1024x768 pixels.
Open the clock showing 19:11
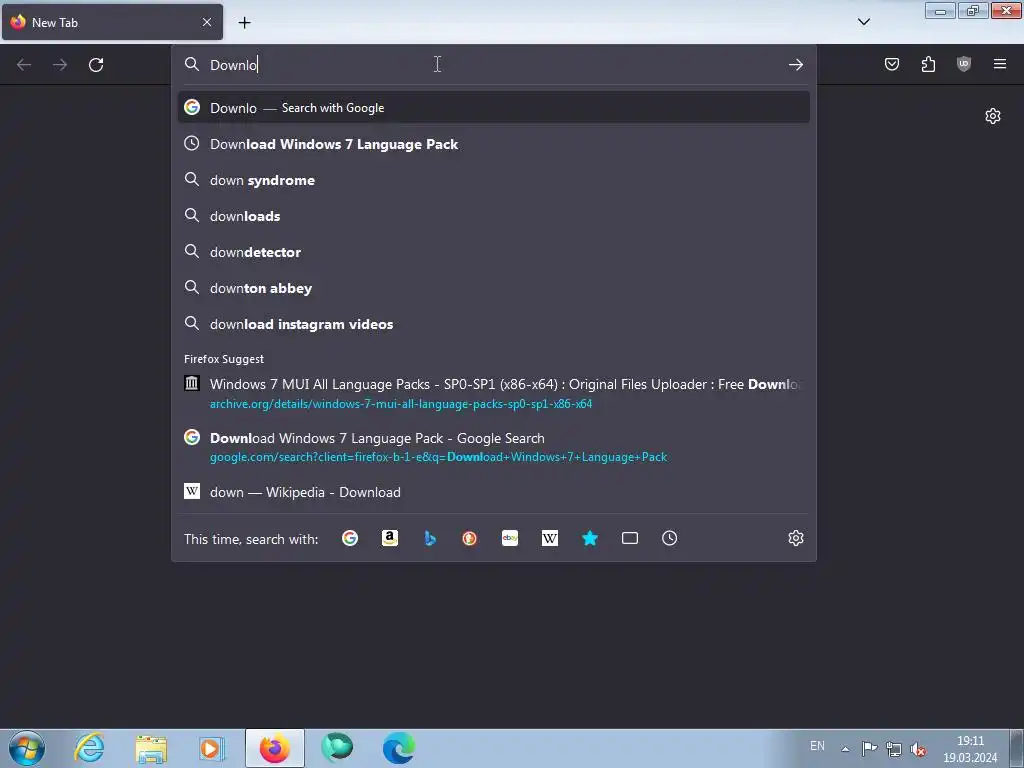970,749
